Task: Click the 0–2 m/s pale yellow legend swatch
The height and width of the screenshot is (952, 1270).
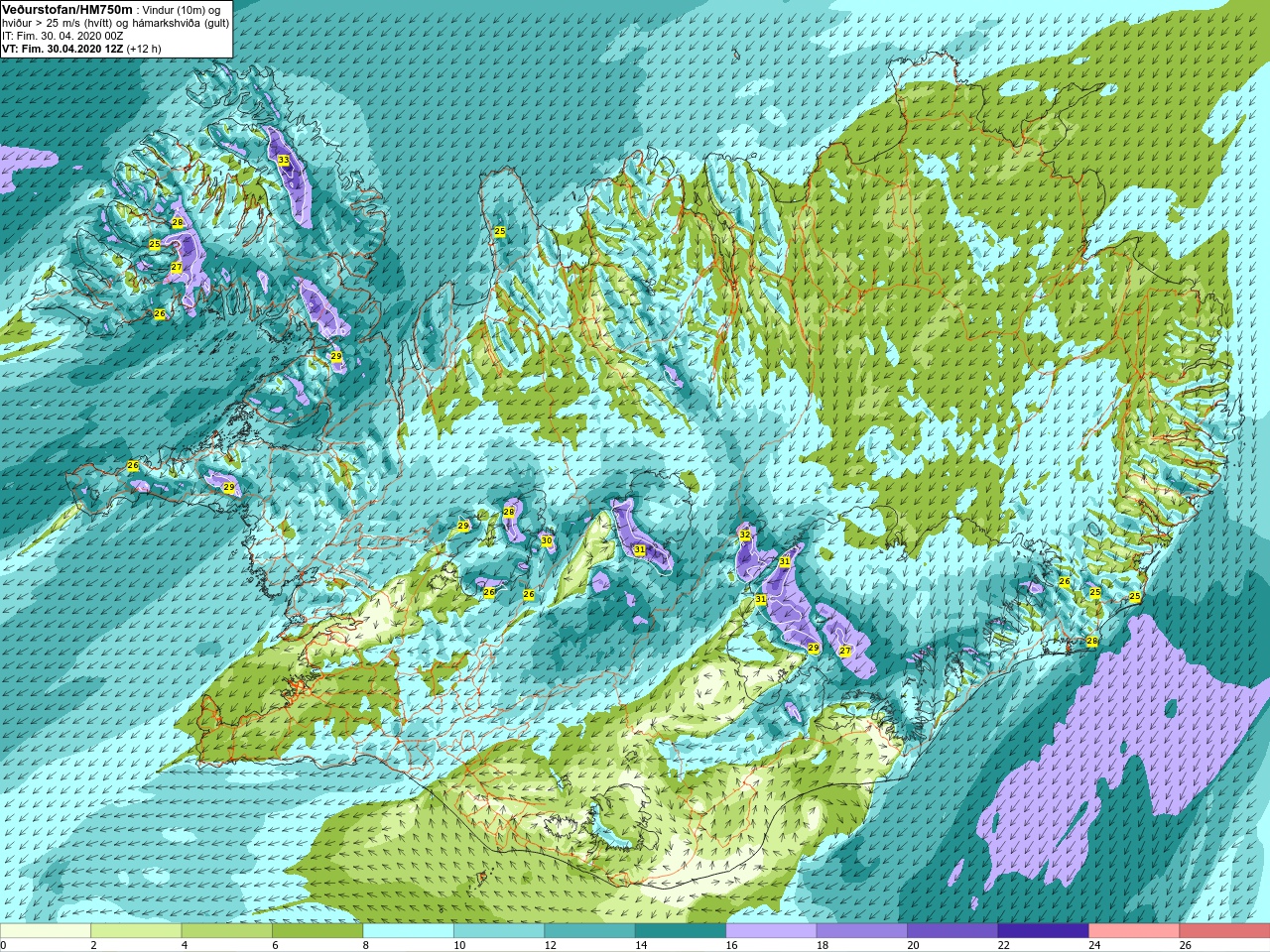Action: click(46, 931)
